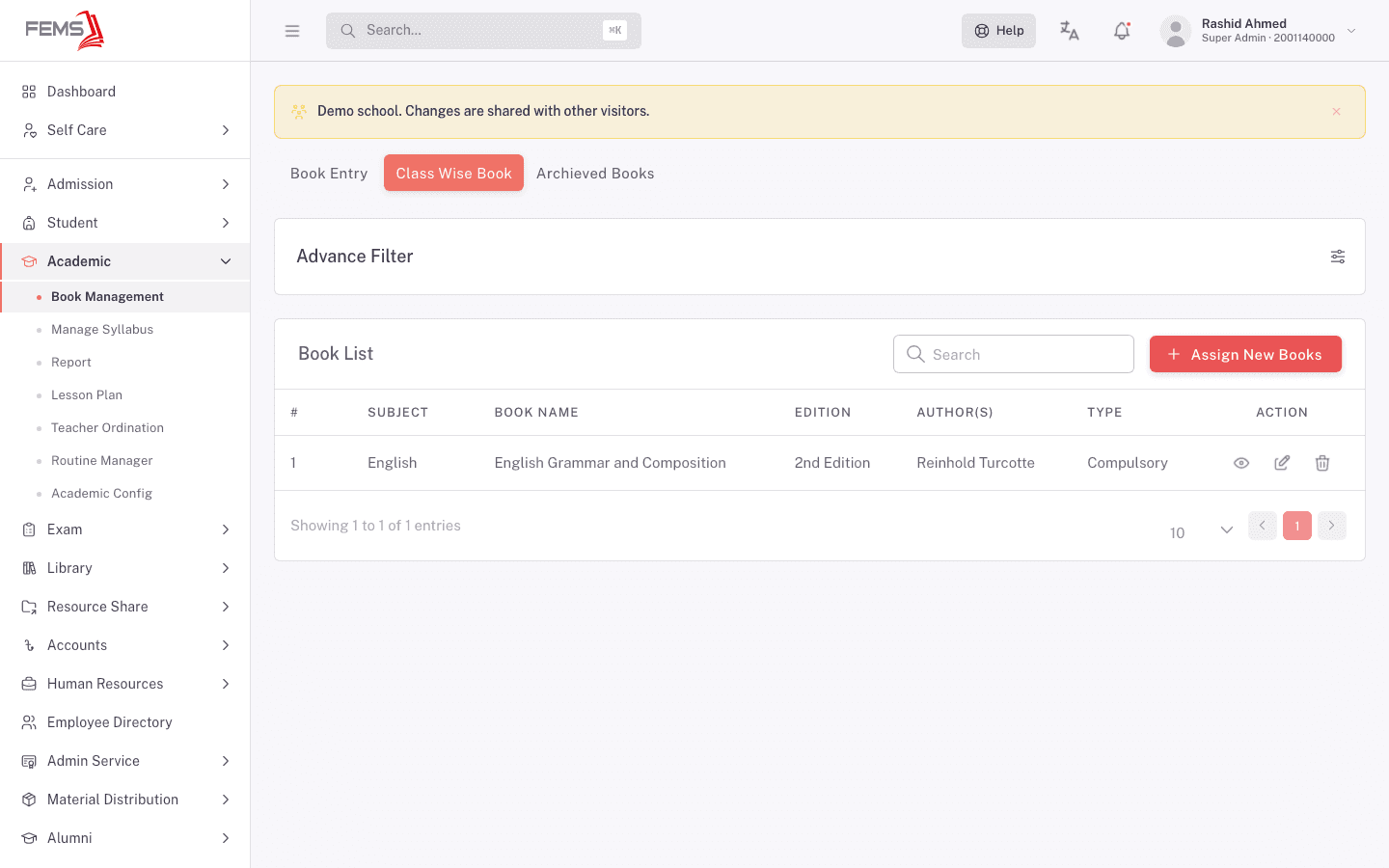Open the user account dropdown arrow
The image size is (1389, 868).
1351,31
